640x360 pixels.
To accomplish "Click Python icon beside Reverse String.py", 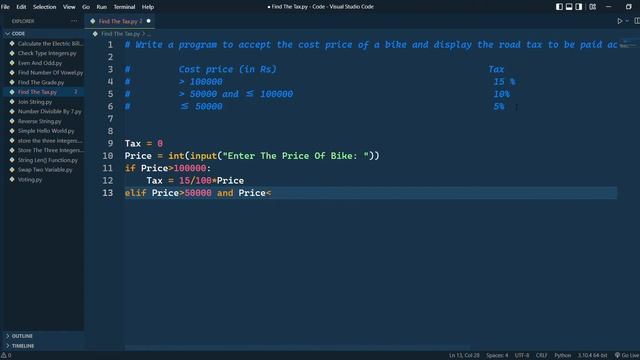I will click(12, 121).
